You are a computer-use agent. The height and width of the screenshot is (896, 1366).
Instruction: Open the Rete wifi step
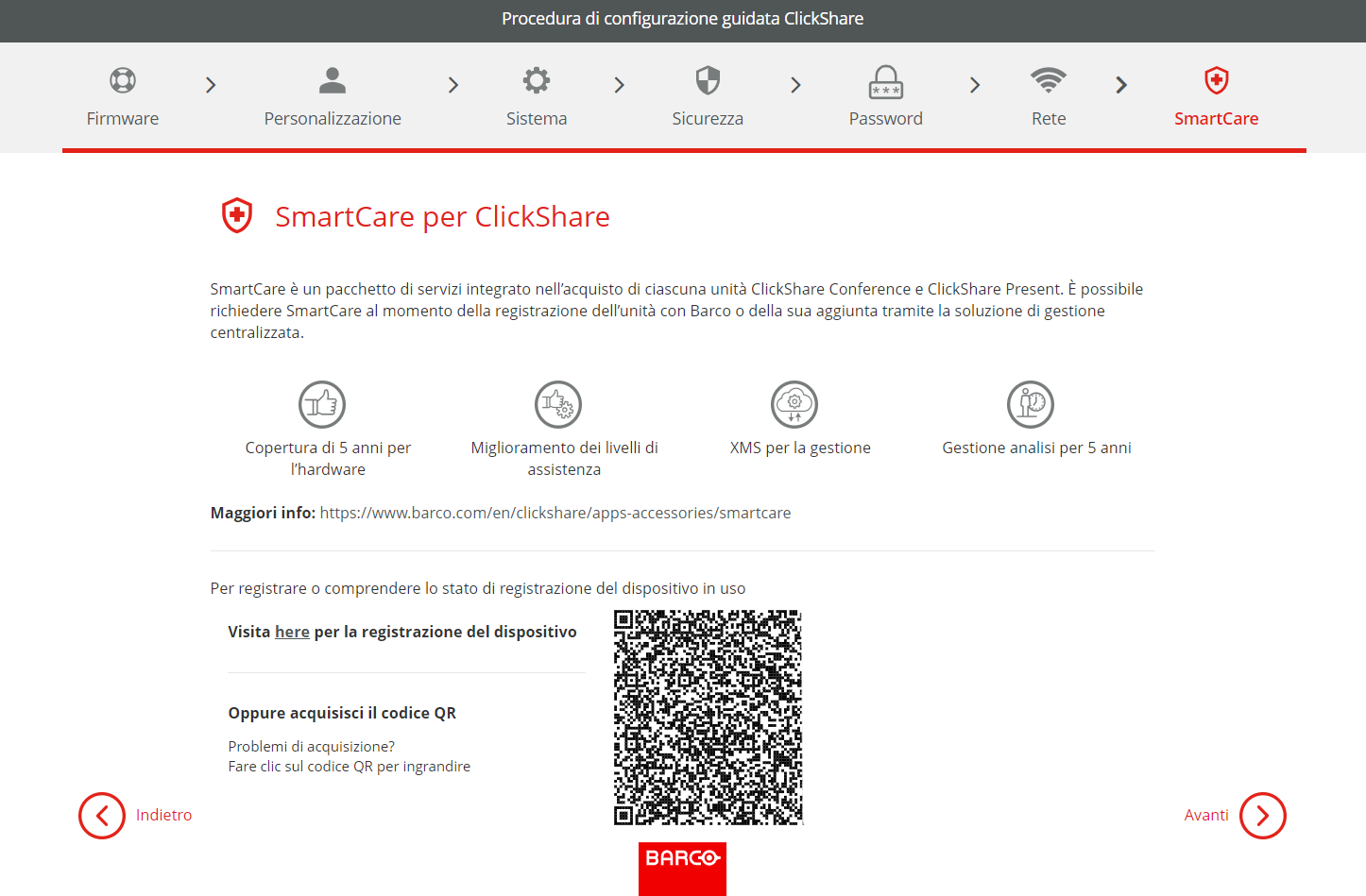pyautogui.click(x=1049, y=80)
